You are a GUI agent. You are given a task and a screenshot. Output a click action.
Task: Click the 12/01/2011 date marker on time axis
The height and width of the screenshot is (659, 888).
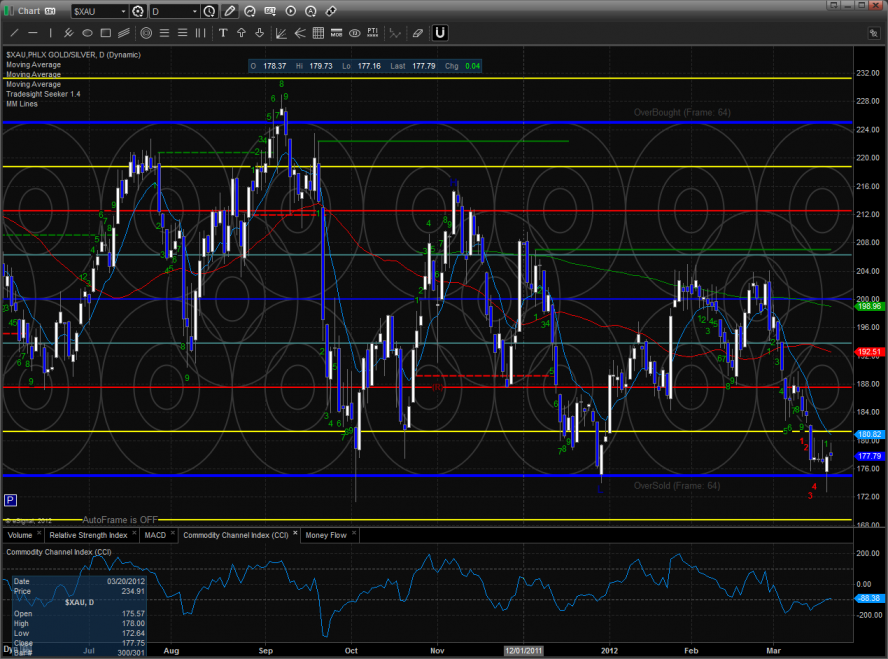click(526, 650)
